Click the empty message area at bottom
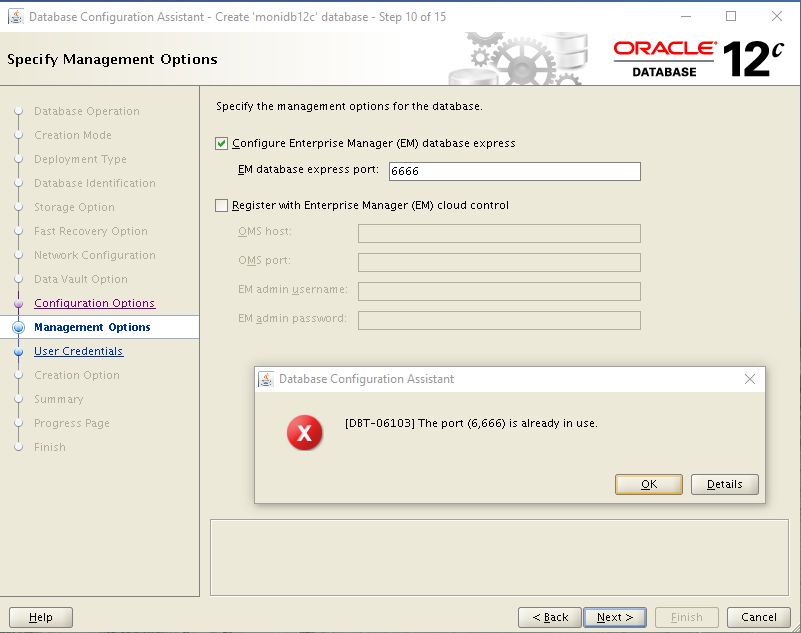 499,557
